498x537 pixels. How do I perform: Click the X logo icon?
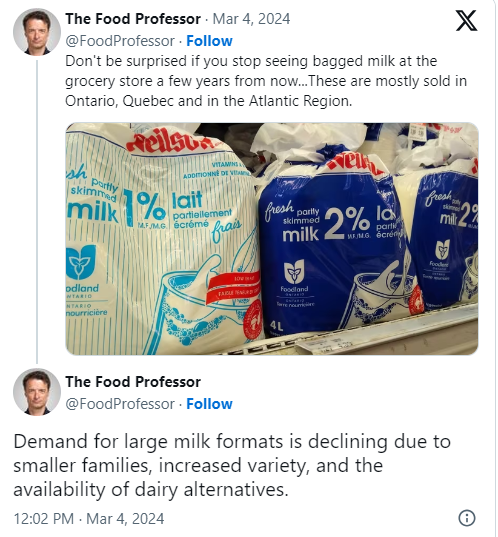click(x=466, y=20)
